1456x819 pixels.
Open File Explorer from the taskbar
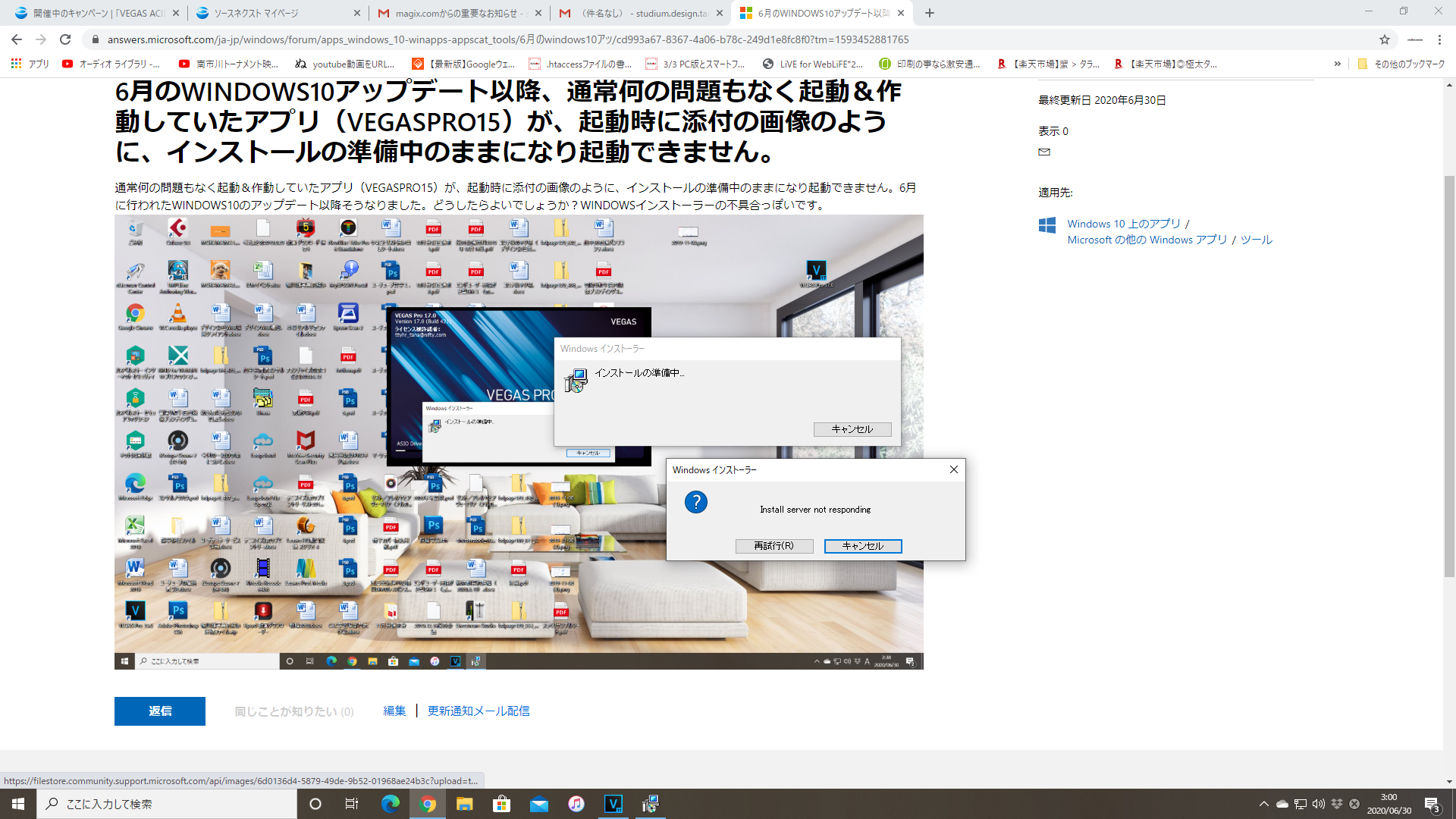(464, 804)
